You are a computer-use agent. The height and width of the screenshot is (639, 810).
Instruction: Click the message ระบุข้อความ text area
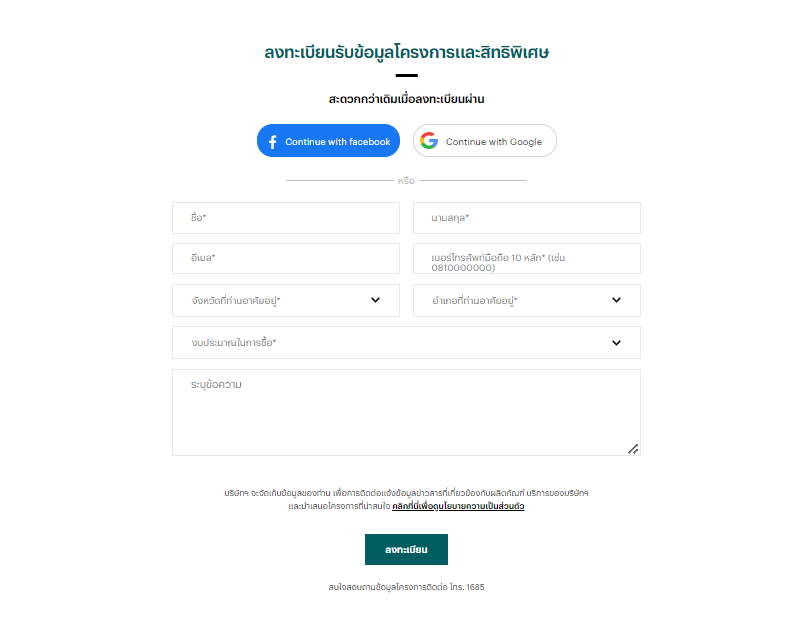tap(406, 412)
